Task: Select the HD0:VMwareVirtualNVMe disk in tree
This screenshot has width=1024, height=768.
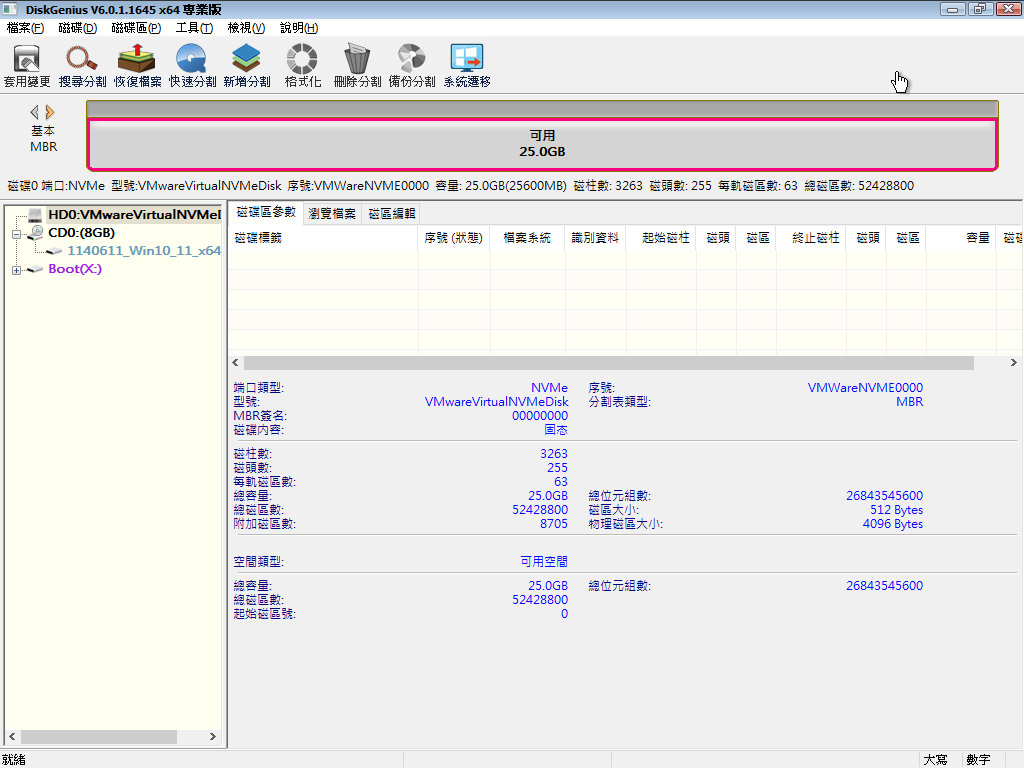Action: coord(133,215)
